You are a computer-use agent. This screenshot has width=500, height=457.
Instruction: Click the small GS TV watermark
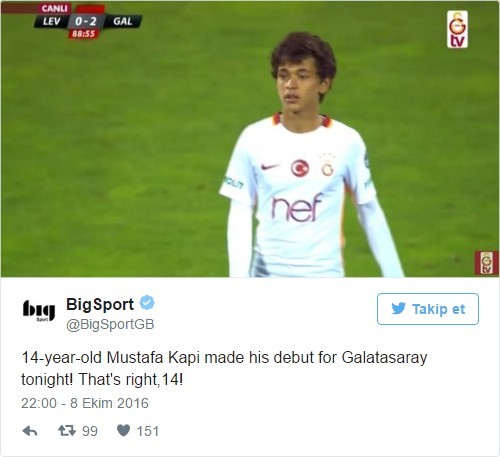[487, 263]
